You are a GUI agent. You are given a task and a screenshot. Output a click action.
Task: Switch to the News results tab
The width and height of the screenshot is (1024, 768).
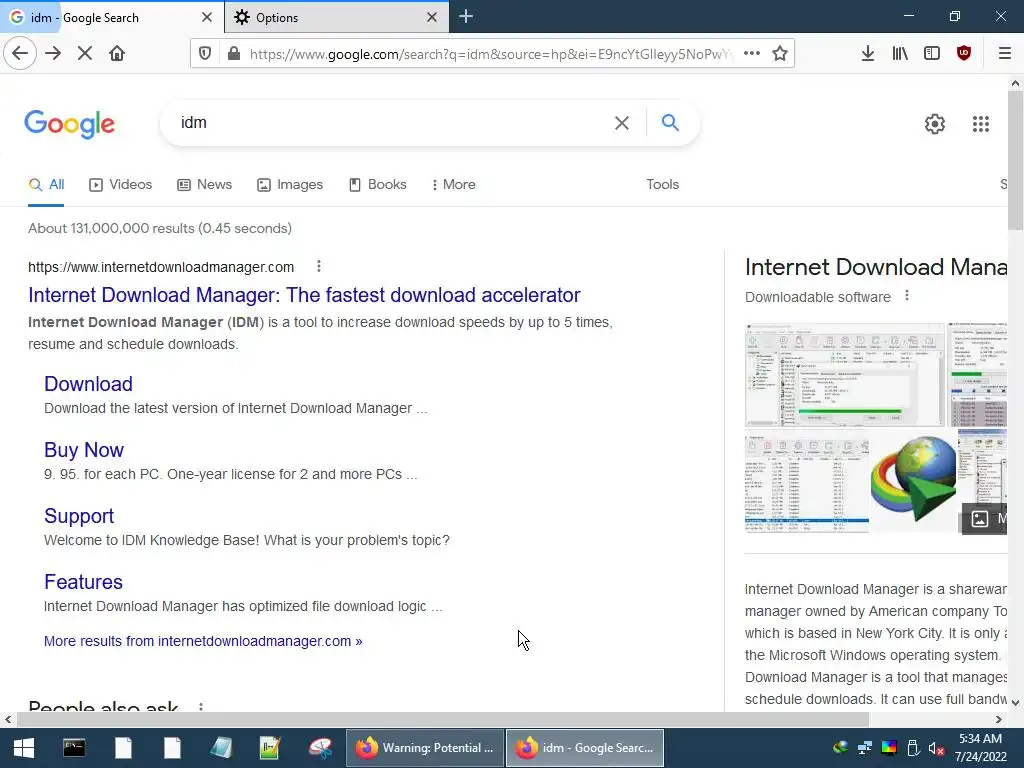tap(205, 185)
